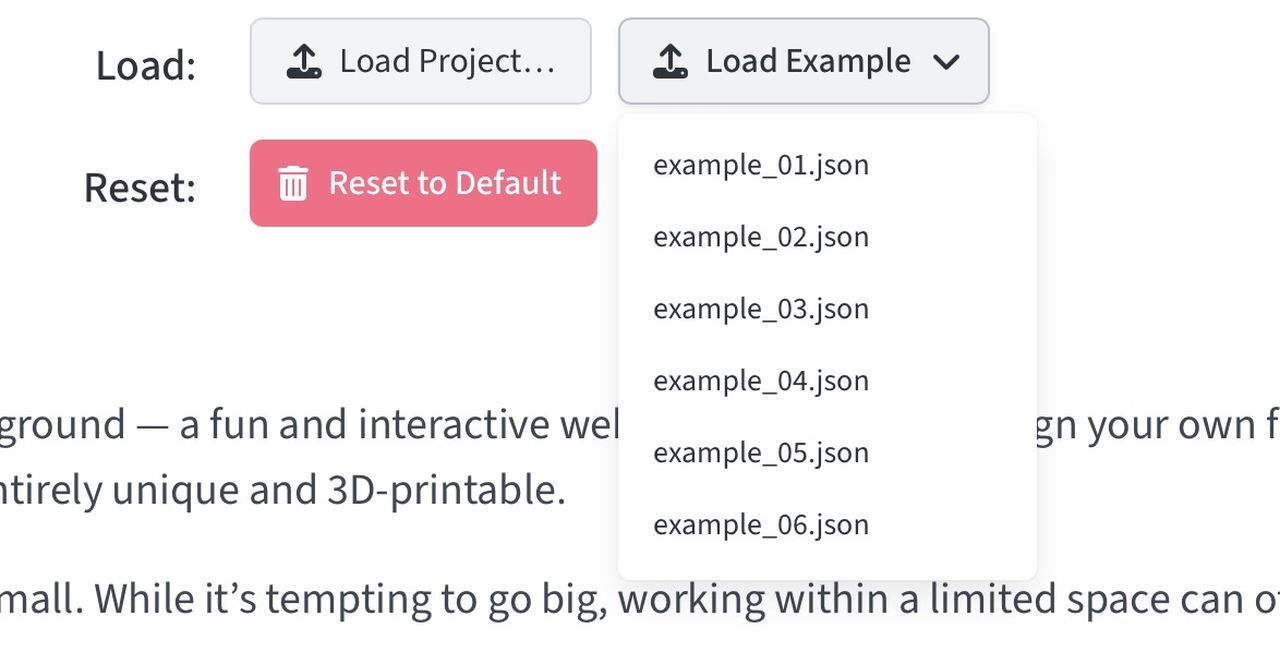Click the word "ground" in the description

[63, 427]
